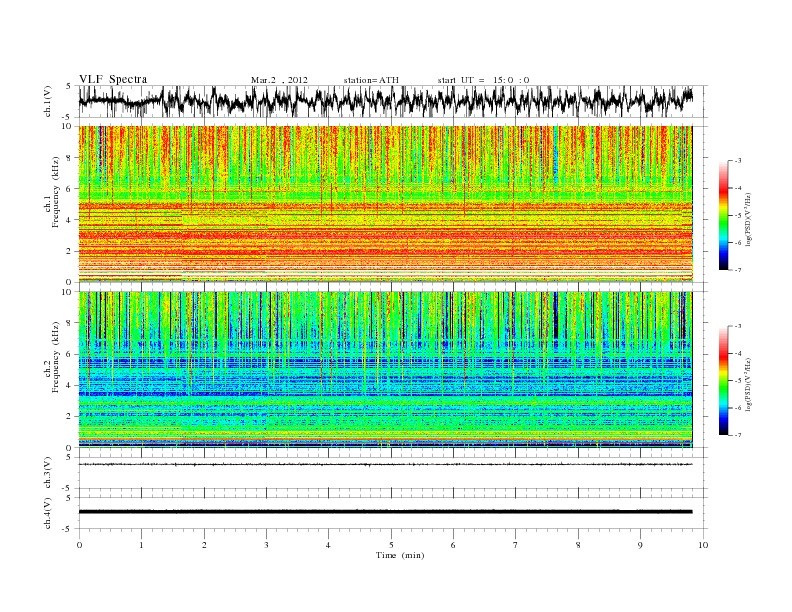Click the 8 kHz tick of ch.2 spectrogram

pos(69,323)
